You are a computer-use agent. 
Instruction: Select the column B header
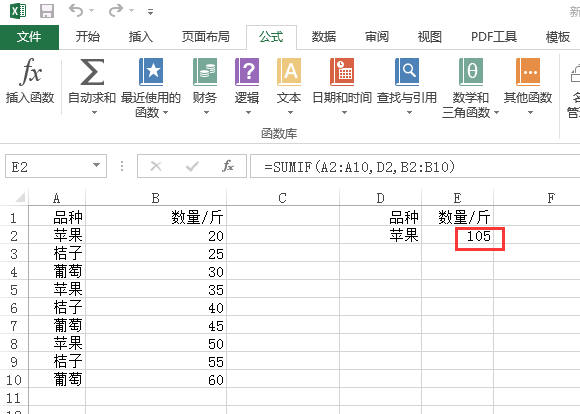(x=156, y=198)
